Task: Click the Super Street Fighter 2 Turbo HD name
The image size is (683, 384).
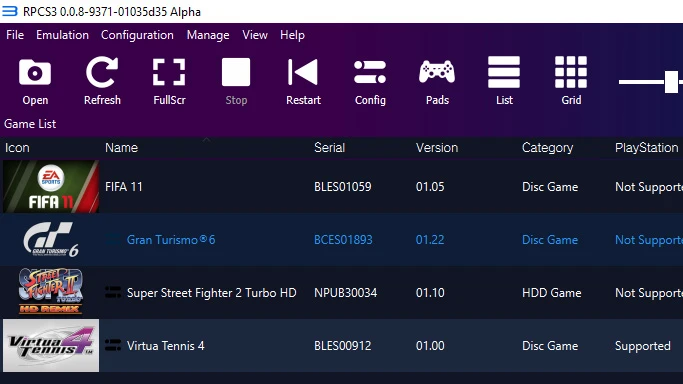Action: (x=211, y=293)
